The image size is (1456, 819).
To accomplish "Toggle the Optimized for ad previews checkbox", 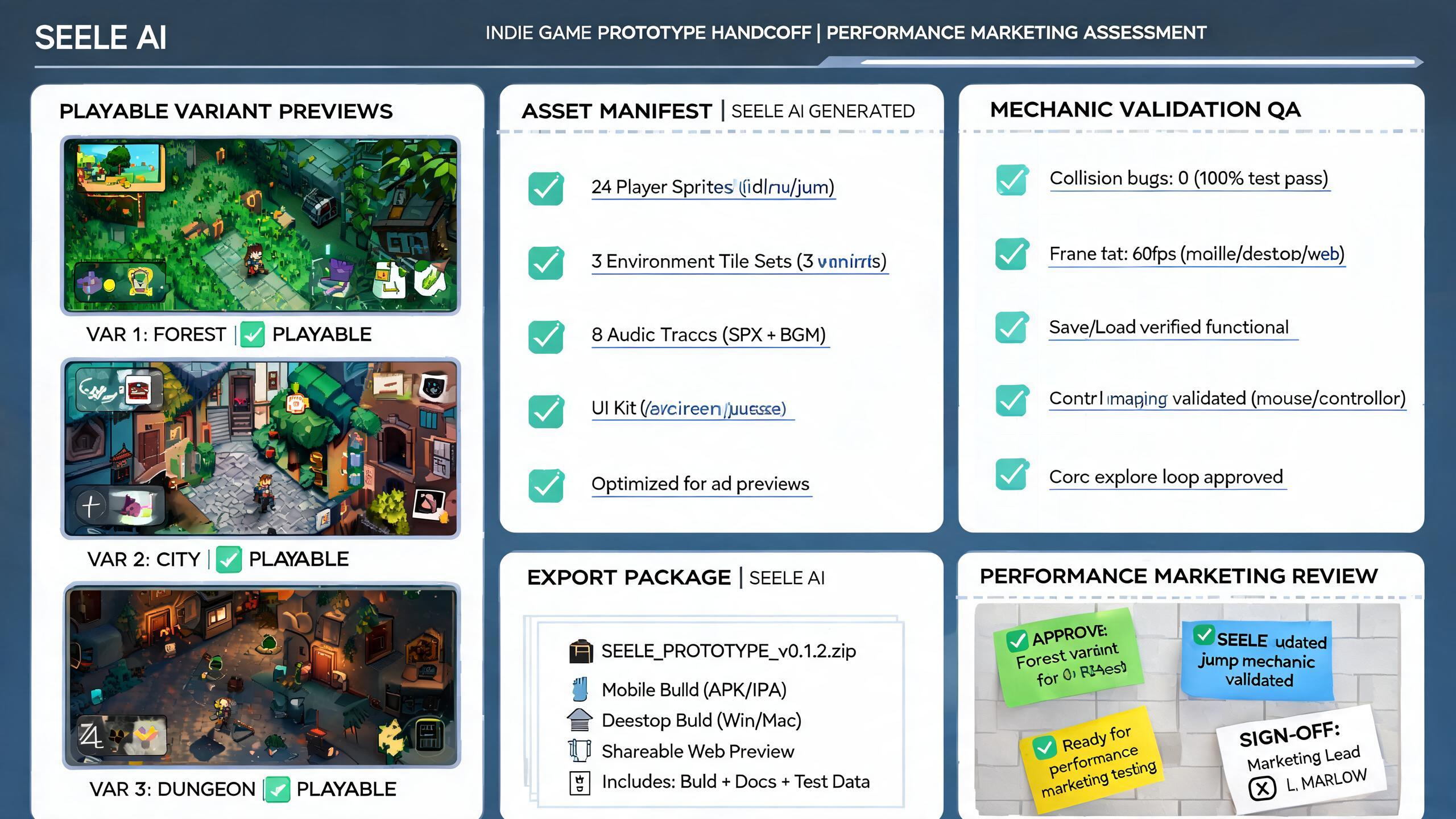I will [x=545, y=485].
